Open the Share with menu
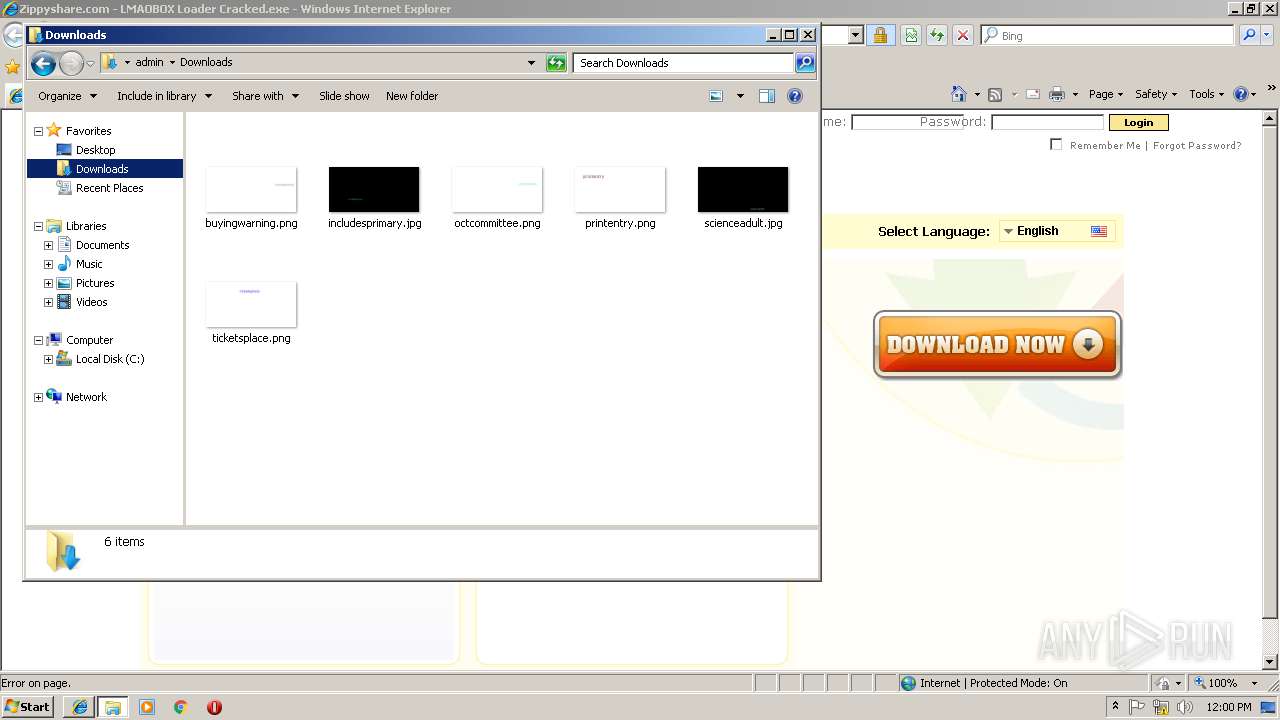This screenshot has width=1280, height=720. click(265, 96)
